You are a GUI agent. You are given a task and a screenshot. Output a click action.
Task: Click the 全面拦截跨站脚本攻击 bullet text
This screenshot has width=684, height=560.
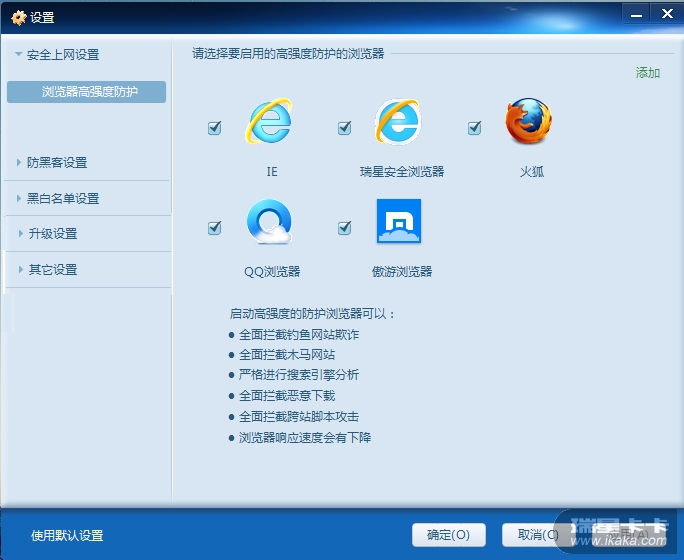(299, 417)
